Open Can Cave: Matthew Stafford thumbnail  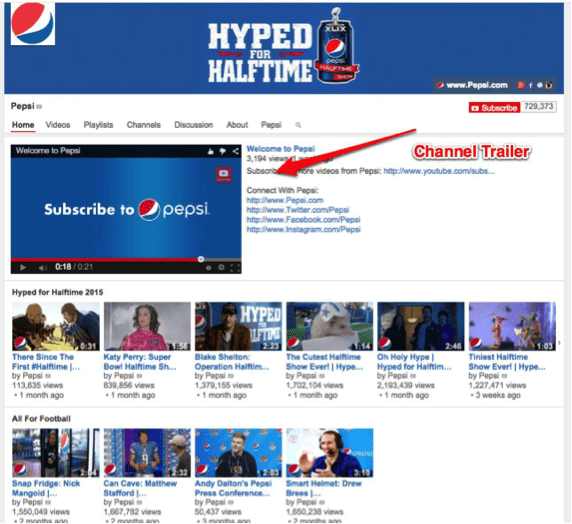tap(147, 453)
